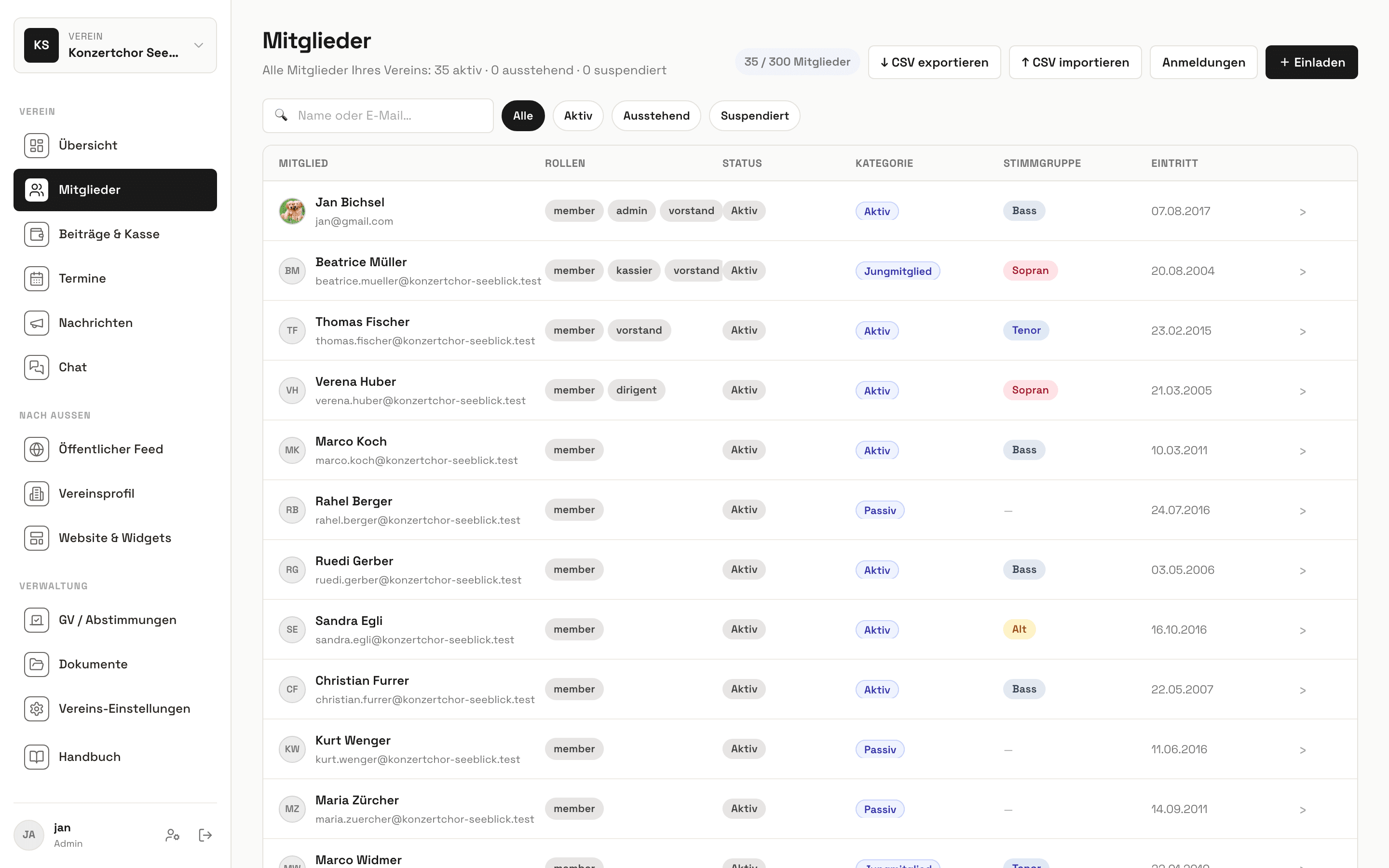Open the Vereins-Einstellungen gear icon
This screenshot has width=1389, height=868.
pyautogui.click(x=37, y=708)
